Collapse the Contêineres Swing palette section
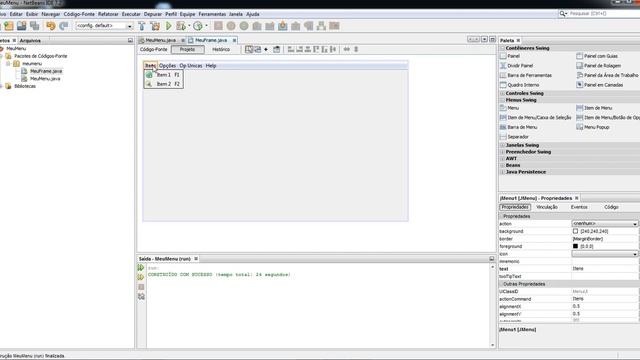The width and height of the screenshot is (640, 360). click(503, 48)
